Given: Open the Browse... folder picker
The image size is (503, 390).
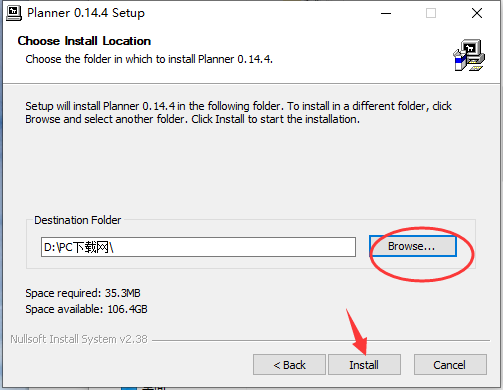Looking at the screenshot, I should (x=413, y=246).
